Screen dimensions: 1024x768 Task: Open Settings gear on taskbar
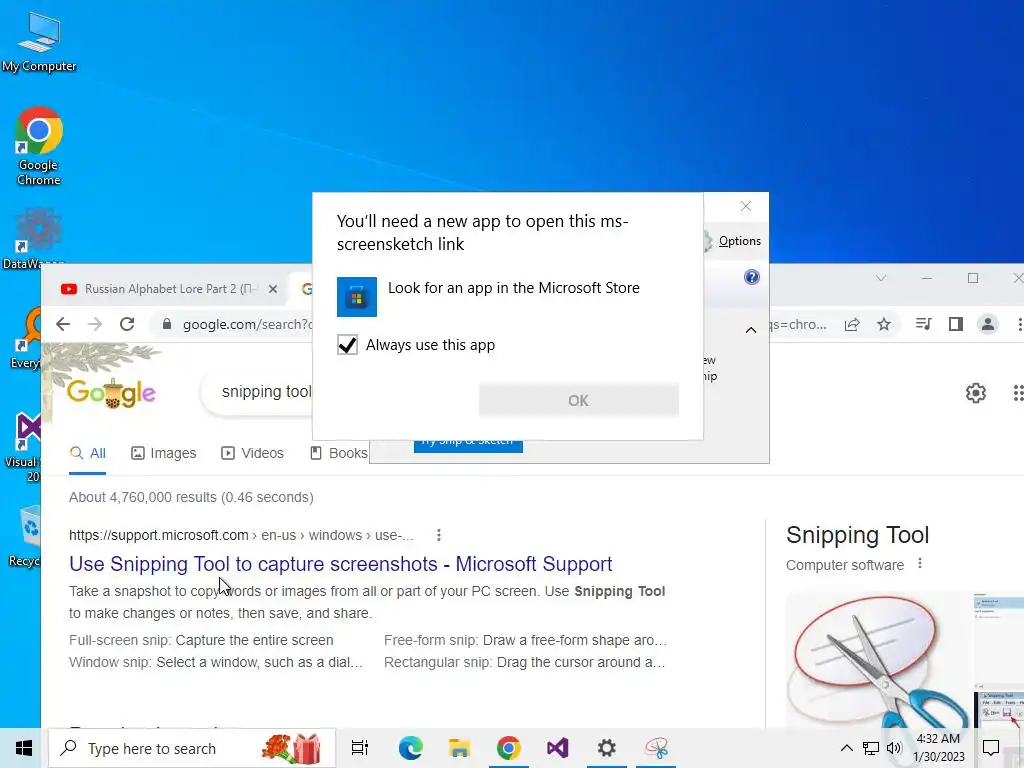tap(607, 748)
